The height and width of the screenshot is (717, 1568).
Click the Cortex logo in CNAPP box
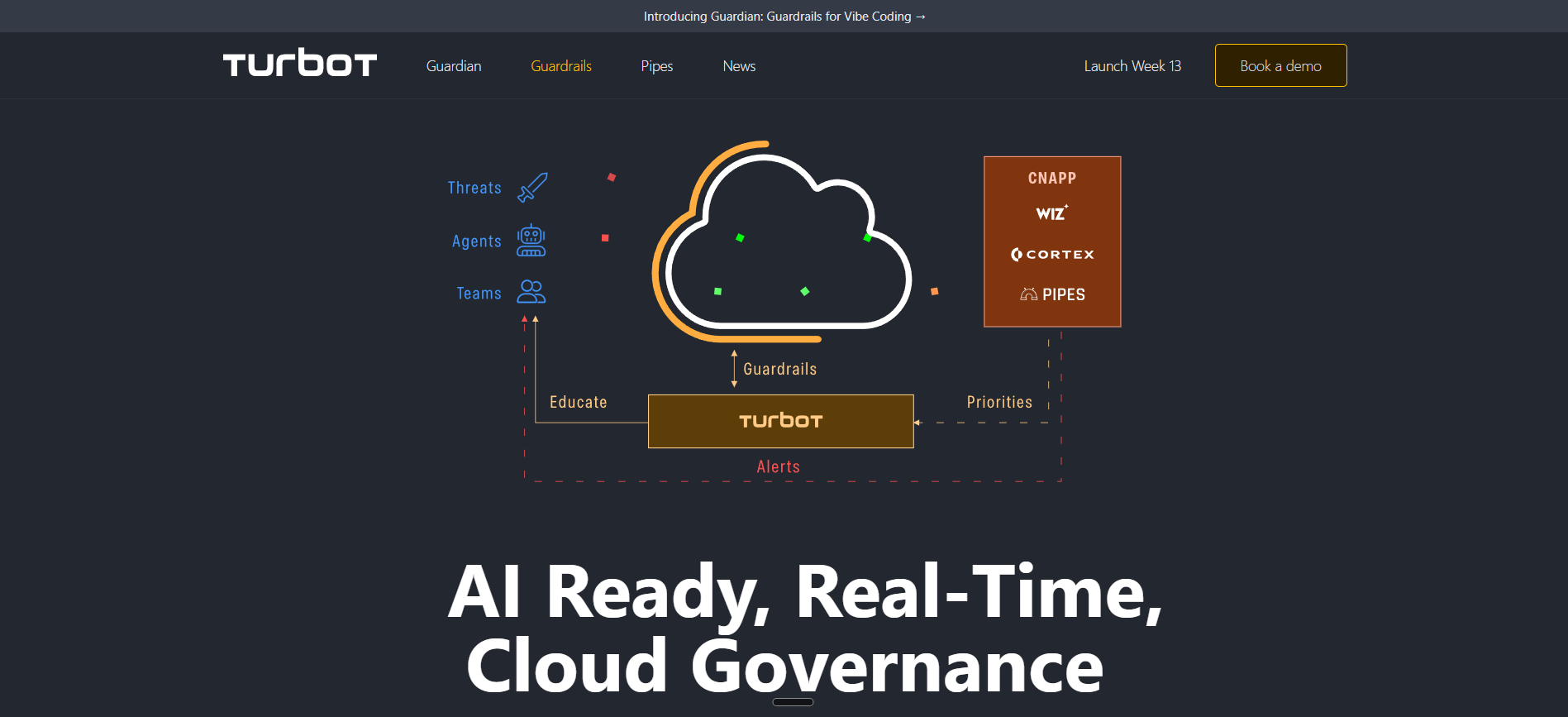pos(1052,255)
